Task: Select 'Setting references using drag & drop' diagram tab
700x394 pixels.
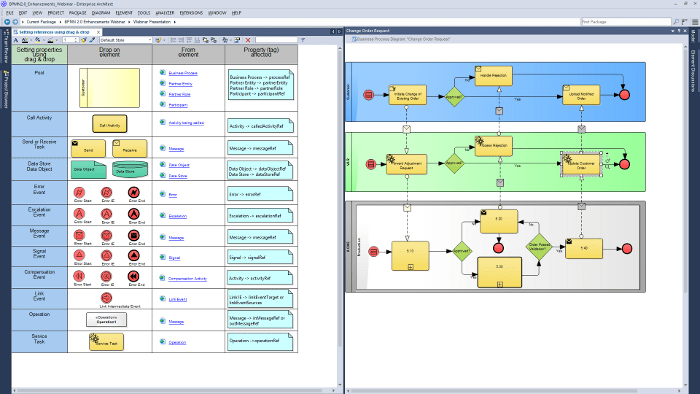Action: 54,32
